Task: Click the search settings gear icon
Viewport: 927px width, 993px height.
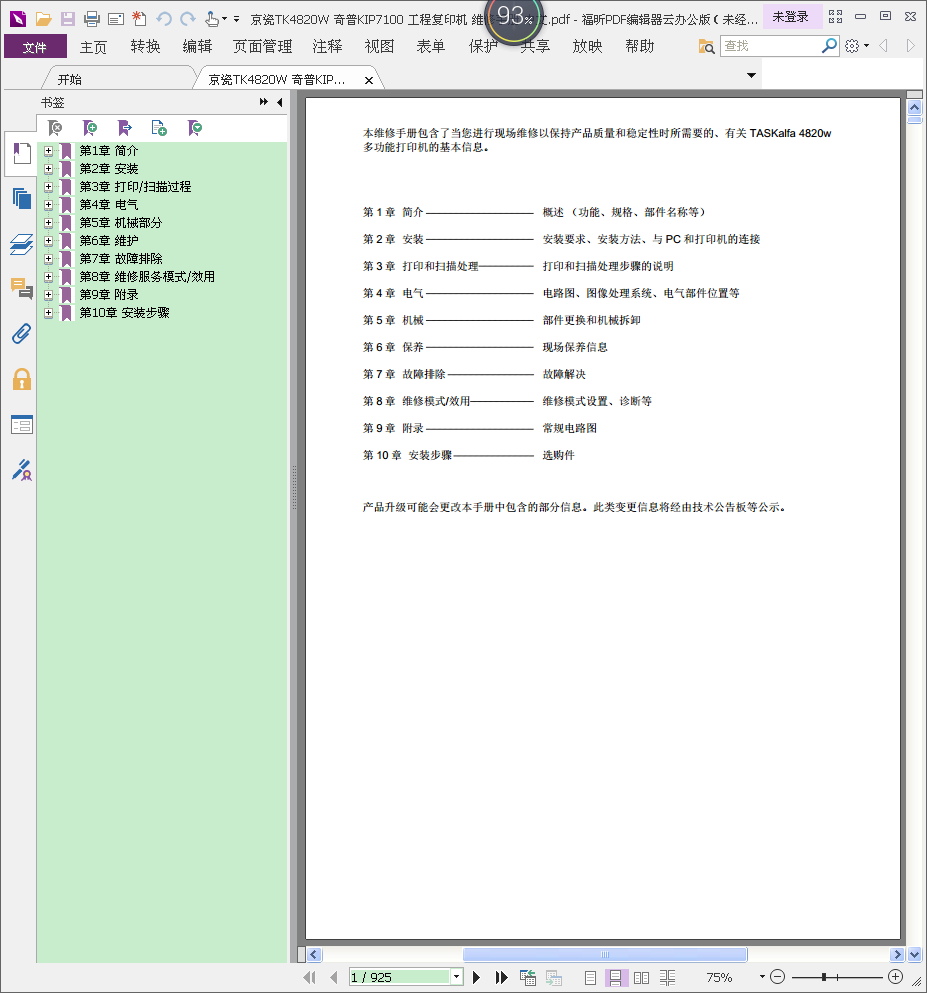Action: pyautogui.click(x=852, y=46)
